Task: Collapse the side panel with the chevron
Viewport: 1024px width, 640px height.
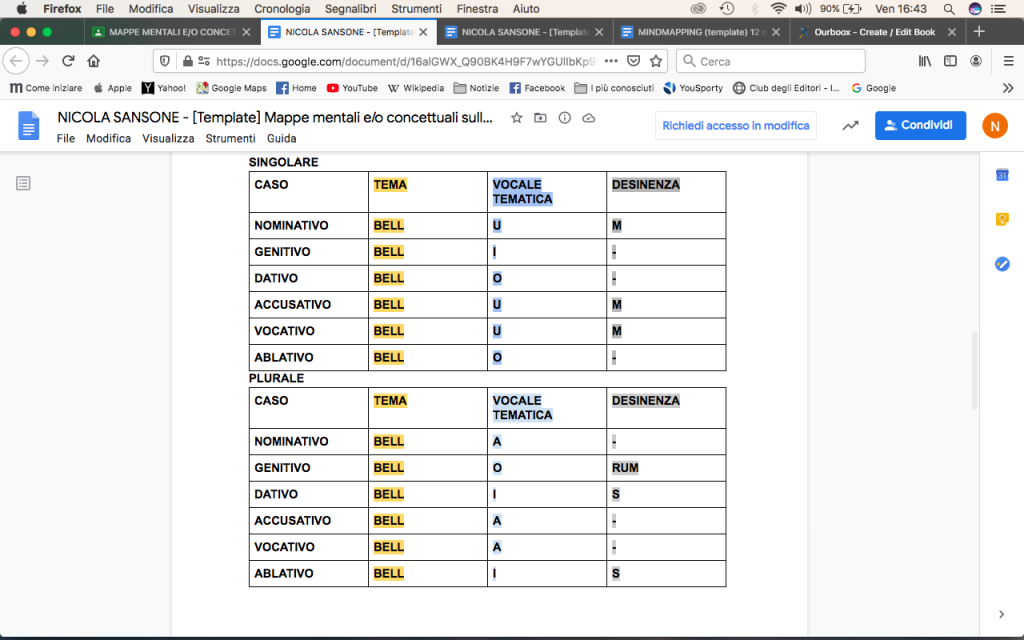Action: (x=1001, y=614)
